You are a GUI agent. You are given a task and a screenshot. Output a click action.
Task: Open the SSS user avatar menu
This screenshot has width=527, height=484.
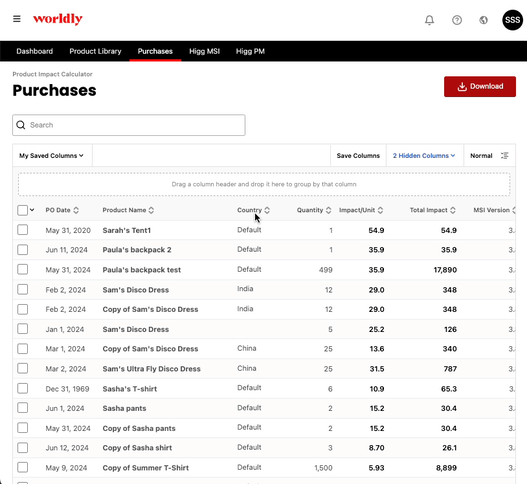tap(512, 20)
